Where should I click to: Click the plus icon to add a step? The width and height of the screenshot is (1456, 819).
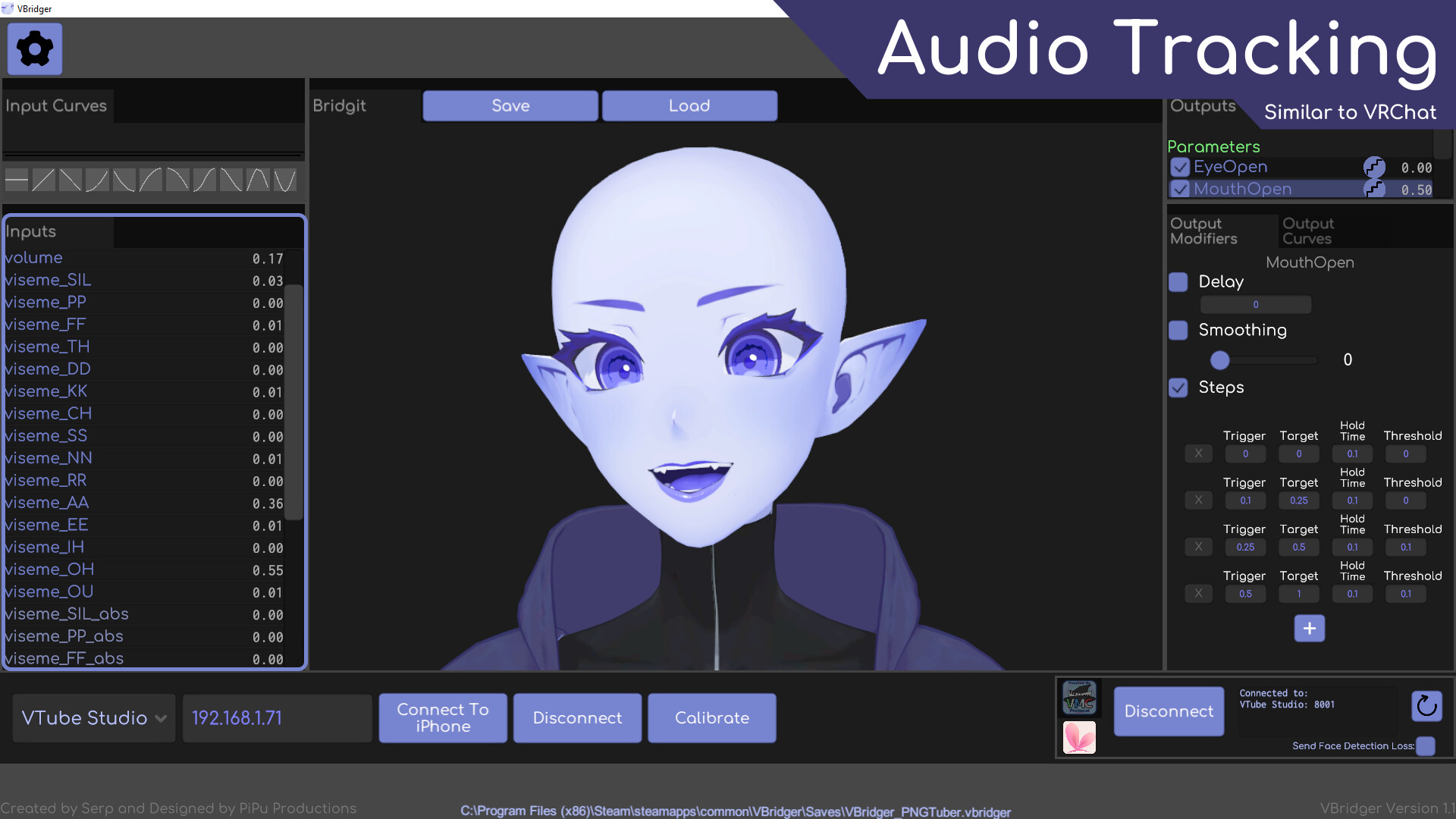click(1309, 628)
